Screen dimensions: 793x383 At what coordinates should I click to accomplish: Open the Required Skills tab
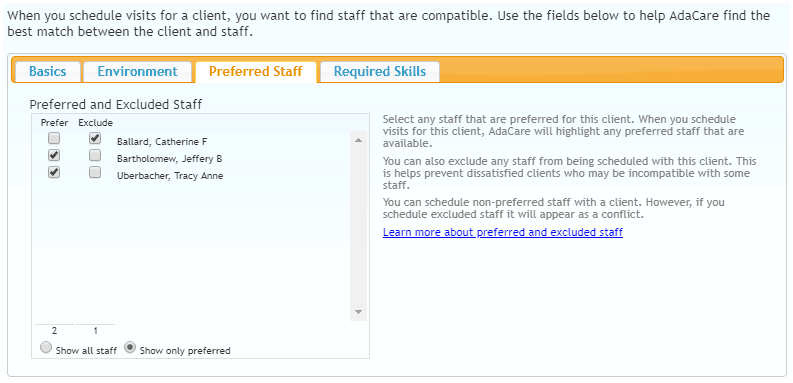(x=380, y=71)
